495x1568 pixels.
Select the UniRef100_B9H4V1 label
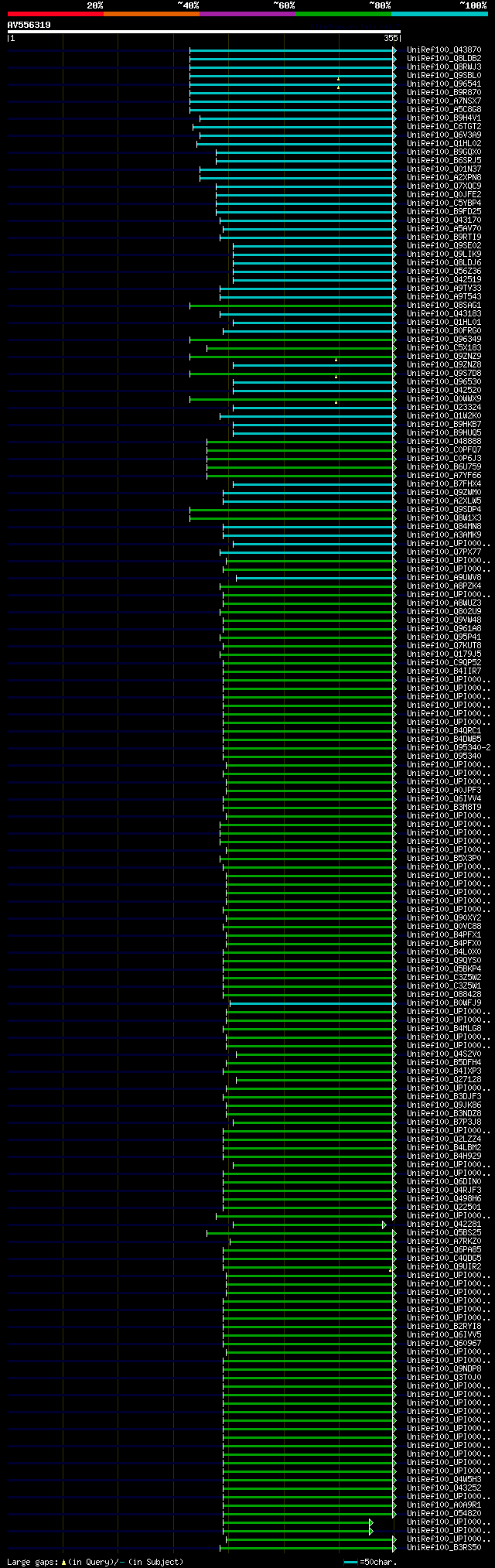[444, 118]
